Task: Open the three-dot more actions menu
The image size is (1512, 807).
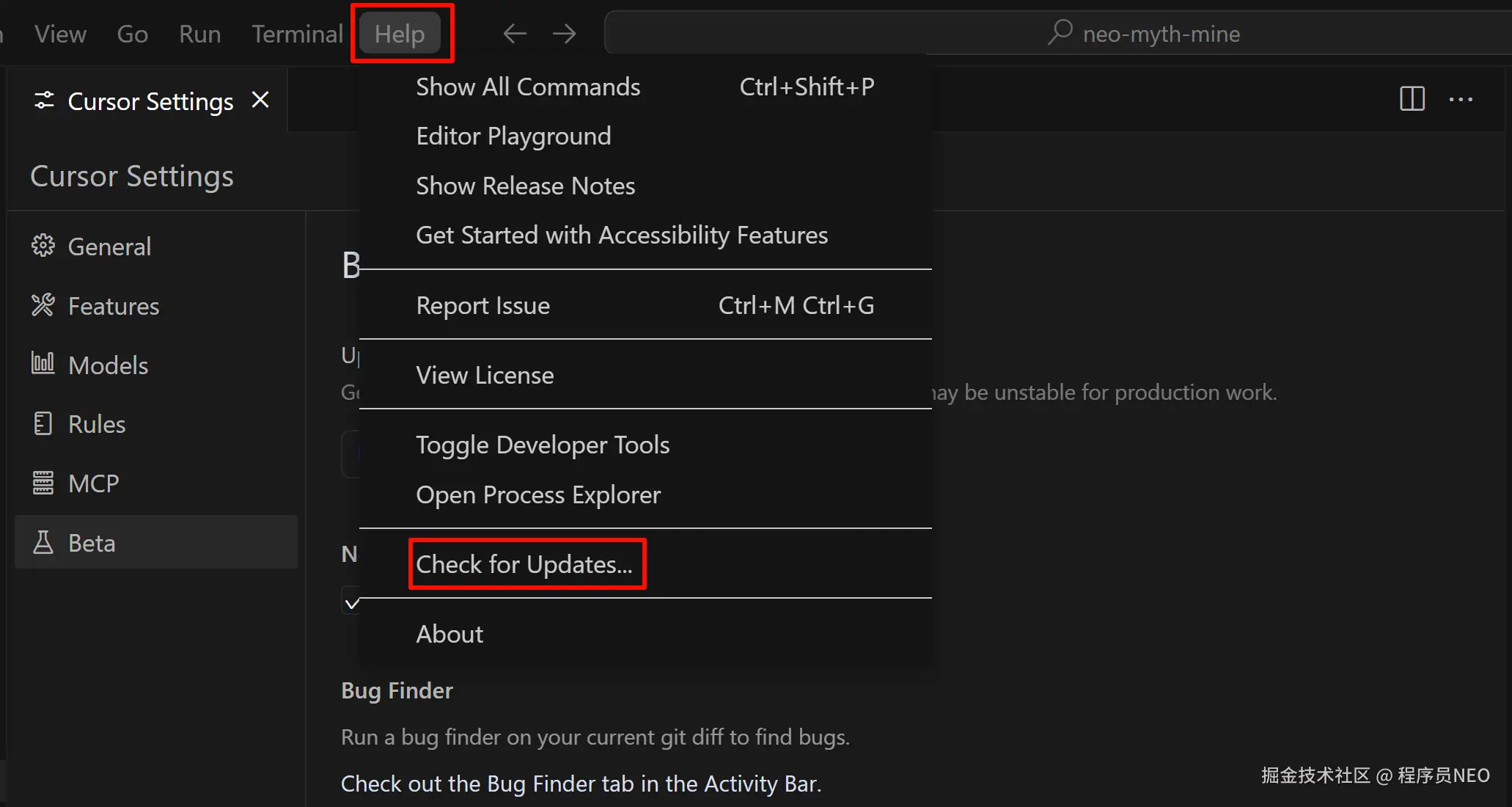Action: coord(1461,99)
